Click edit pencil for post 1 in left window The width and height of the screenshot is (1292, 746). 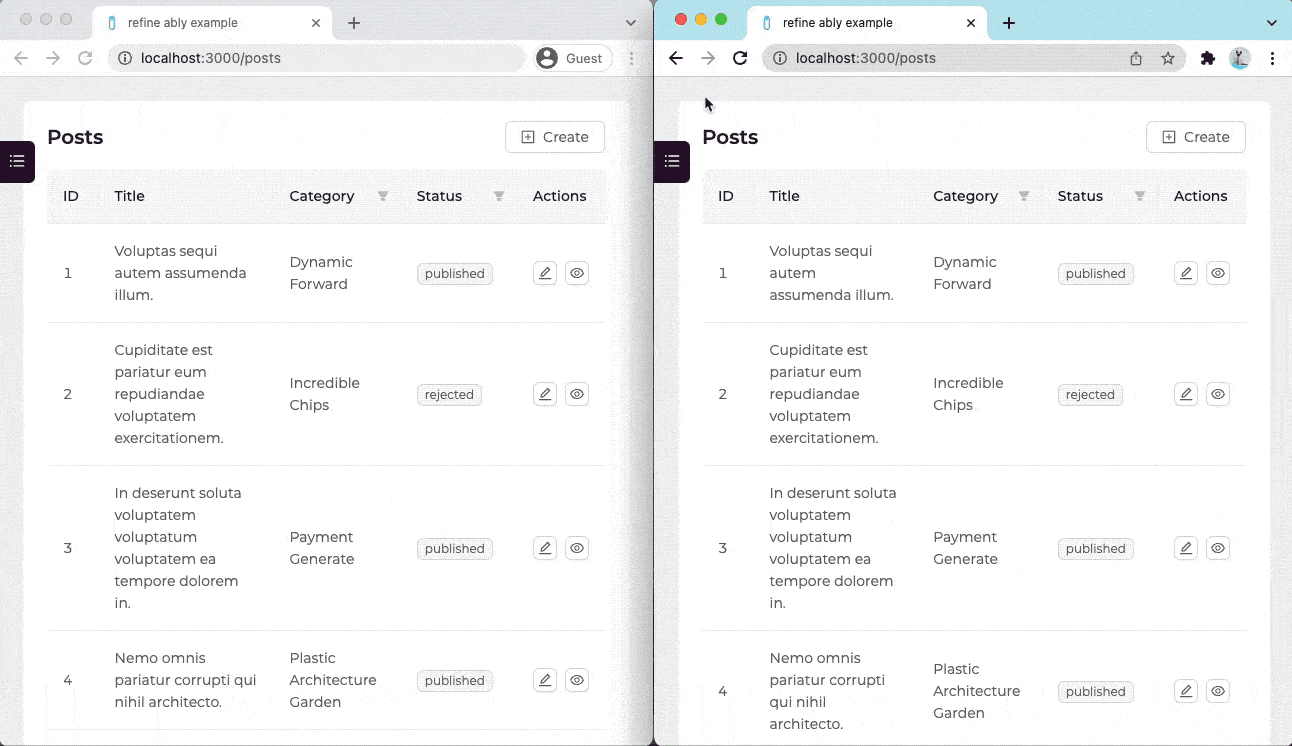545,273
